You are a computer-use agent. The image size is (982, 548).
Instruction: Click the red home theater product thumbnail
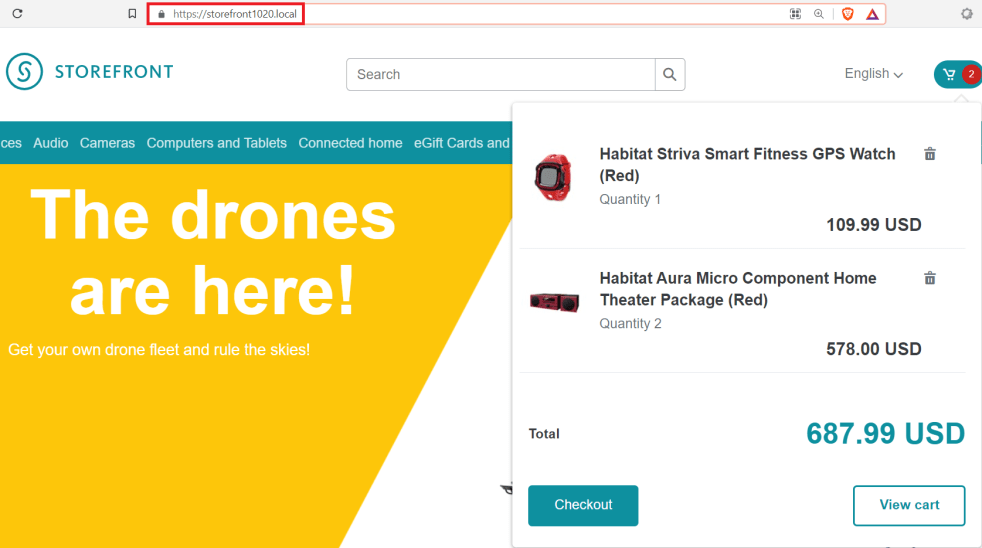(554, 300)
